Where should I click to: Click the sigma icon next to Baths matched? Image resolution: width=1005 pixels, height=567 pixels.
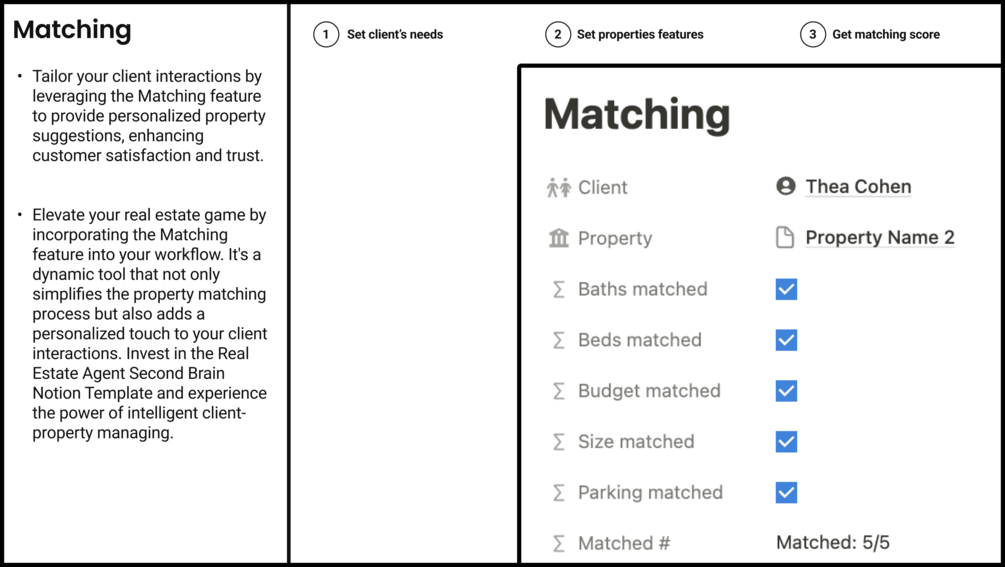[x=559, y=289]
